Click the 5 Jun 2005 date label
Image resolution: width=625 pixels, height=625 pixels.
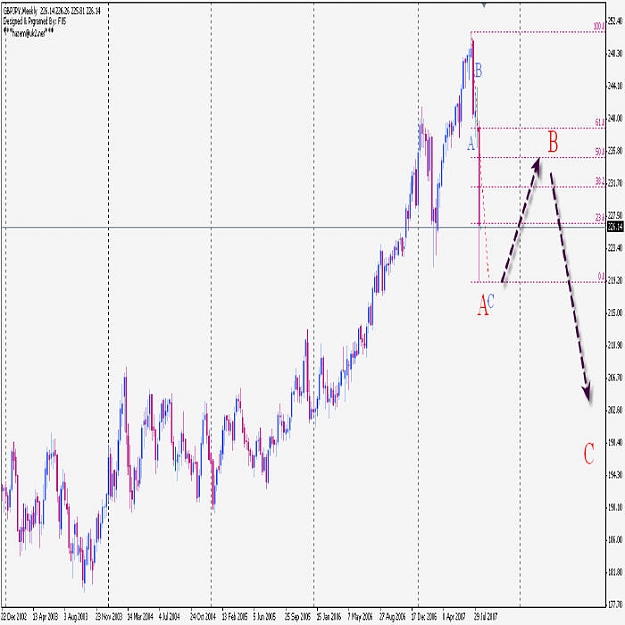(264, 617)
